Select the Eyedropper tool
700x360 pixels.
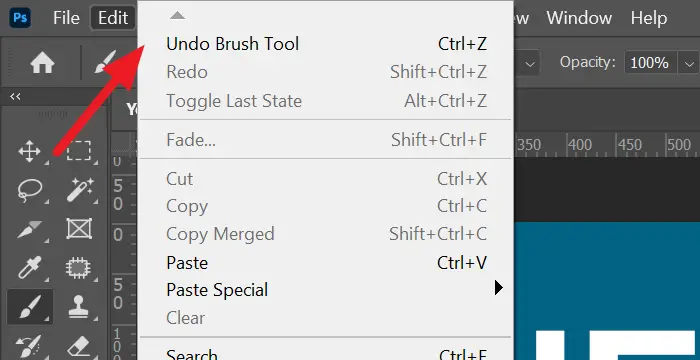29,268
